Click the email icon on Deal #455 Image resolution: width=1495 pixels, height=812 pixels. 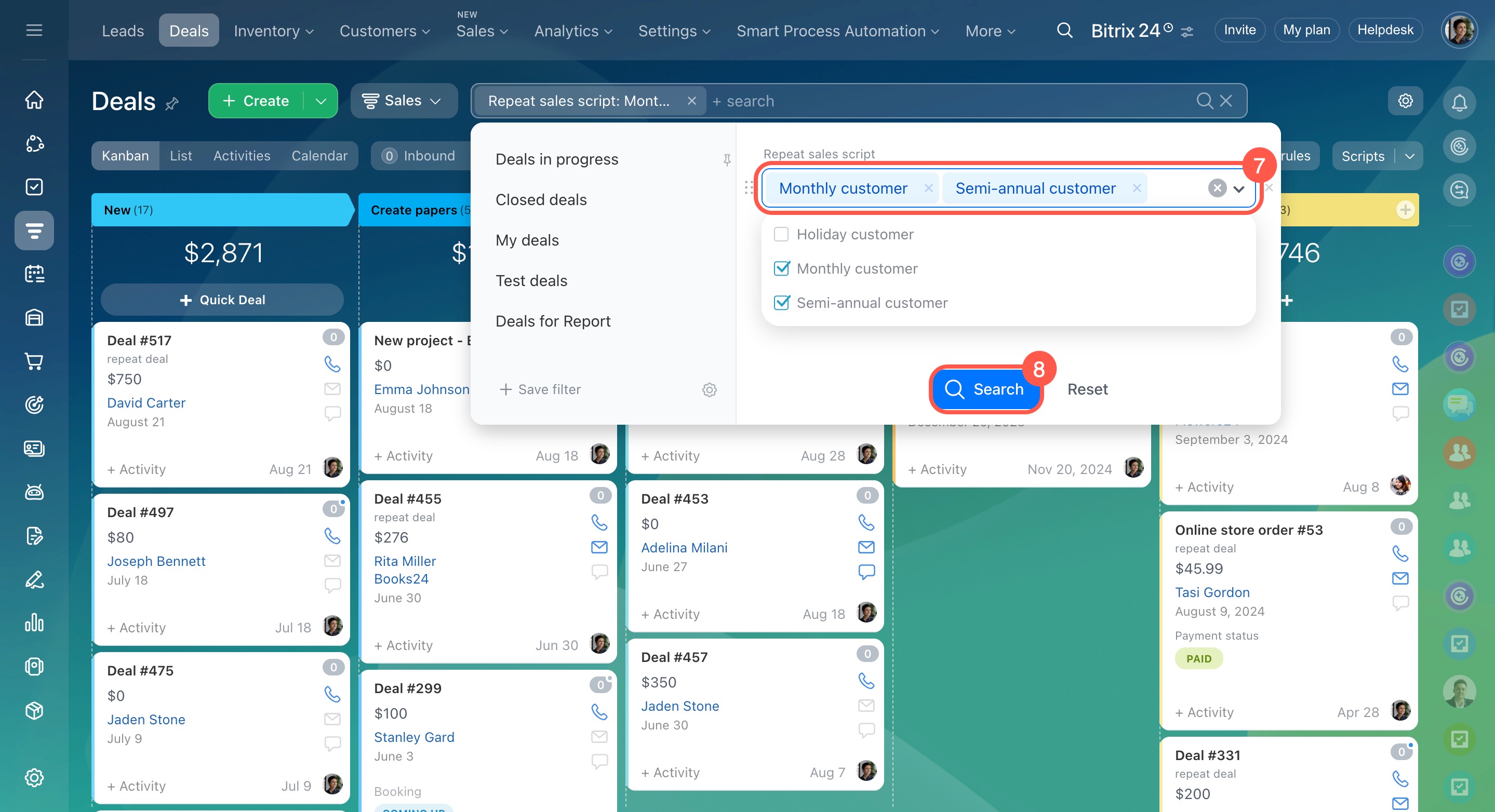[599, 547]
